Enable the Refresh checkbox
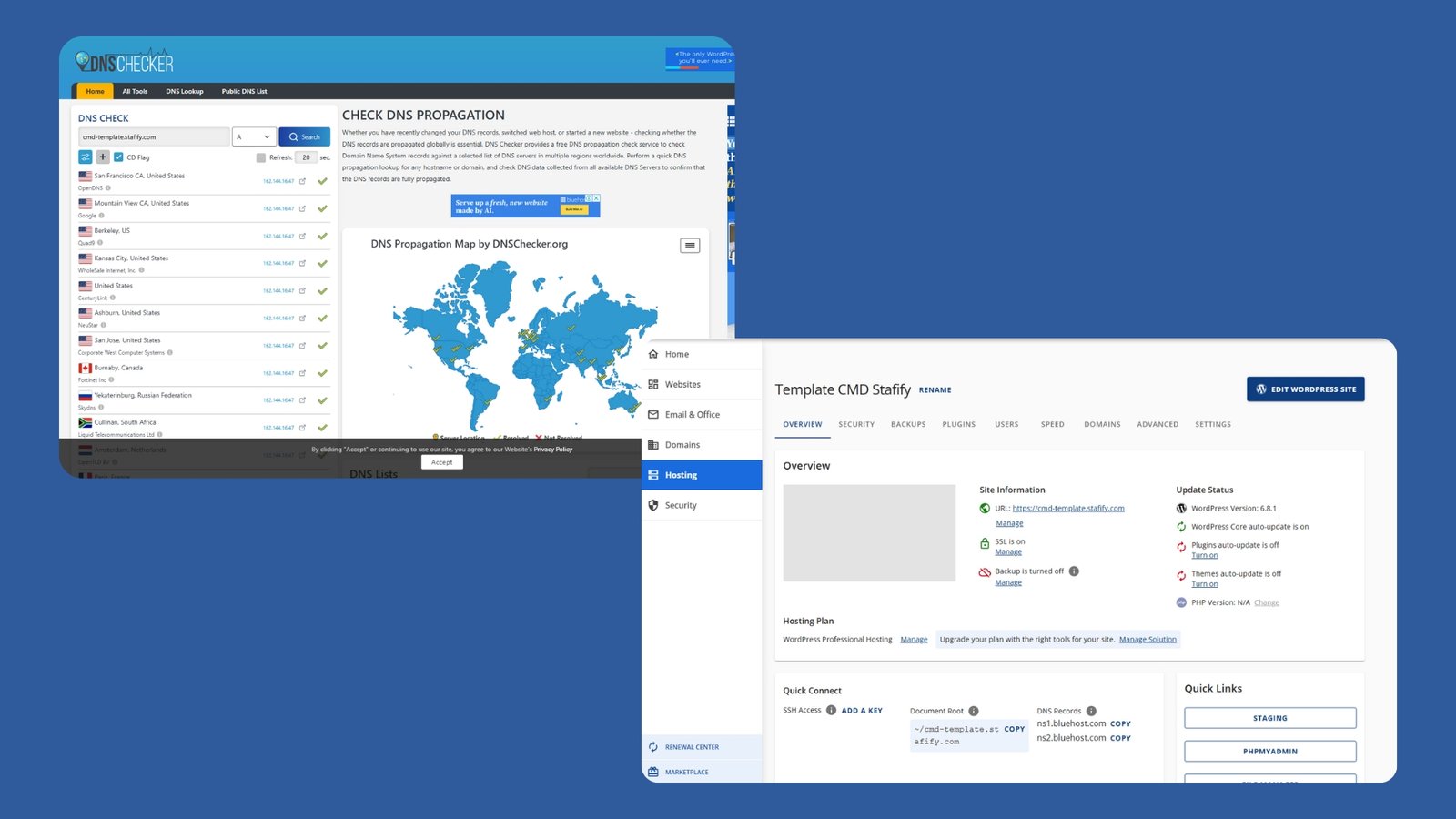The height and width of the screenshot is (819, 1456). [x=261, y=157]
